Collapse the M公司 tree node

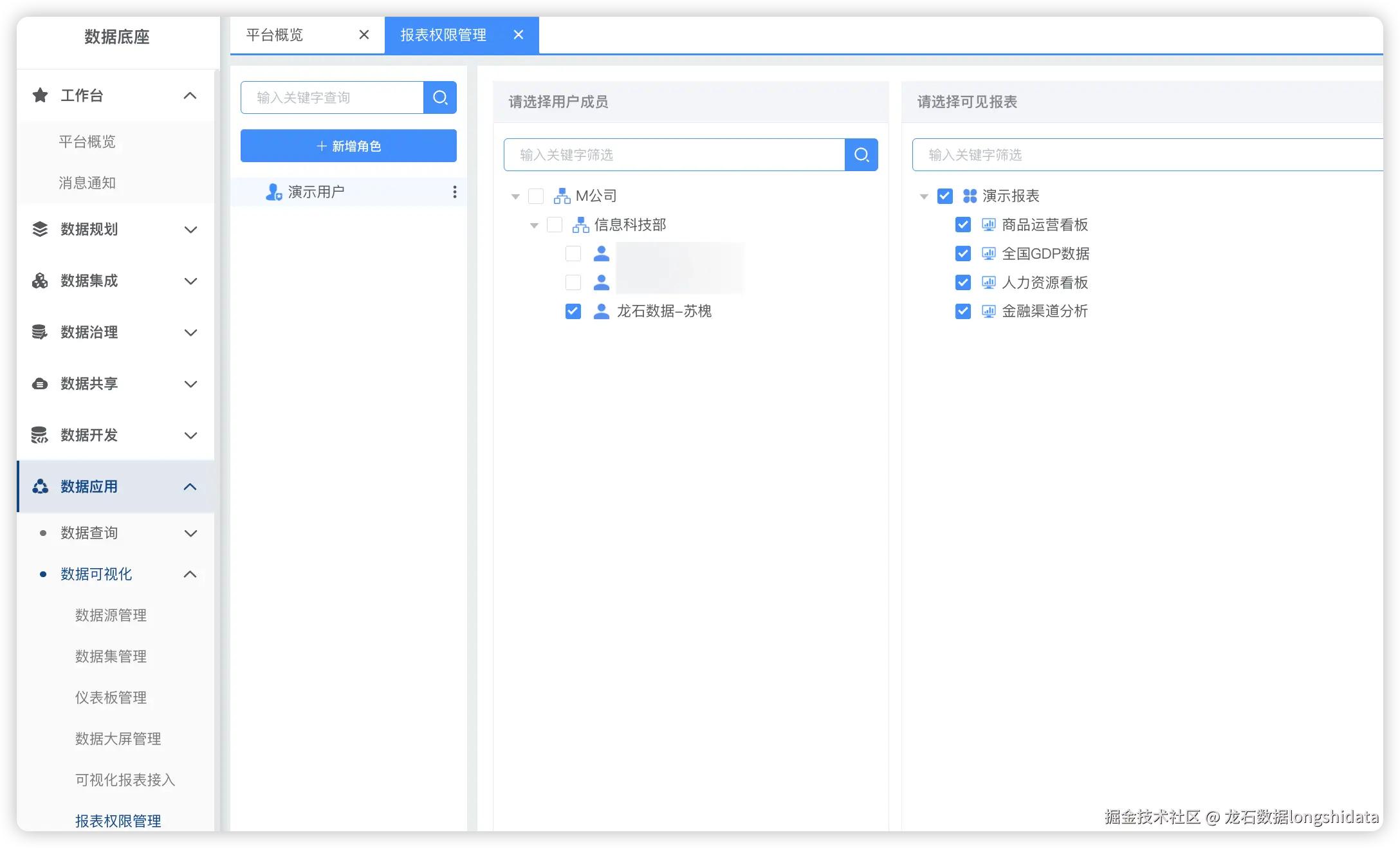[x=515, y=196]
